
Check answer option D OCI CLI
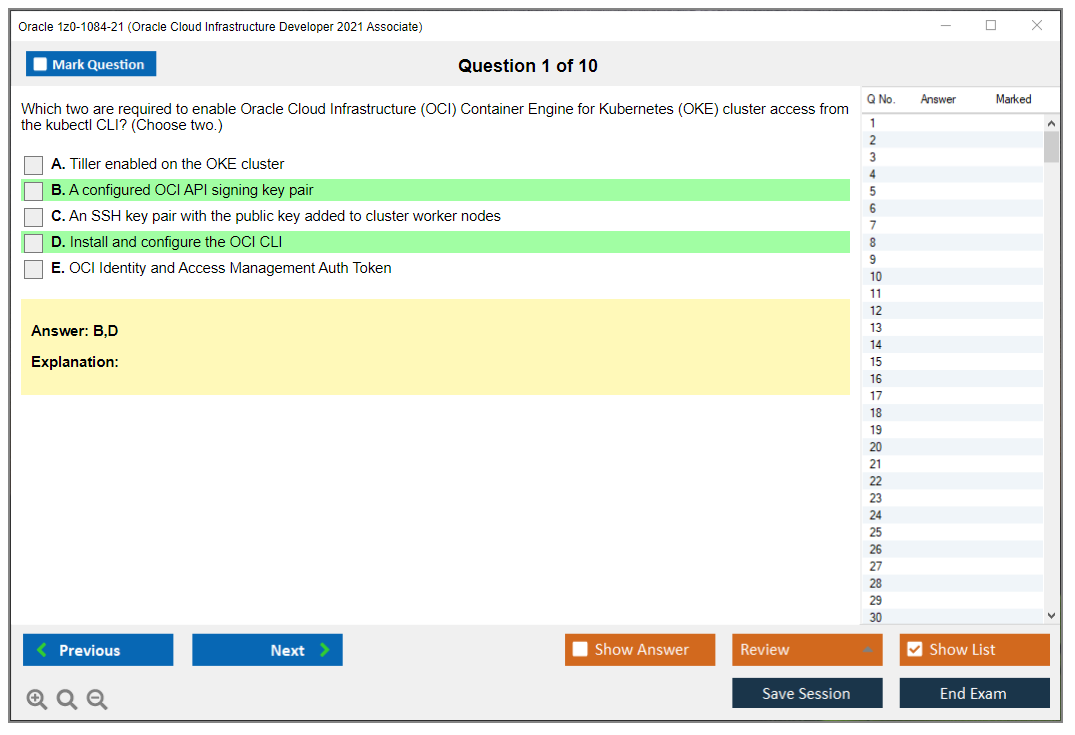pyautogui.click(x=33, y=241)
